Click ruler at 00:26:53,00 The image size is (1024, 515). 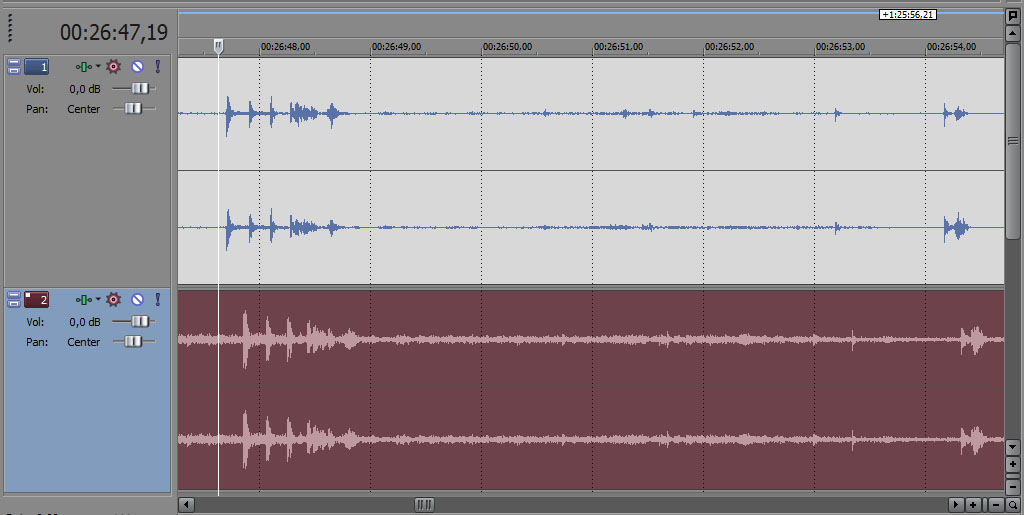click(840, 47)
